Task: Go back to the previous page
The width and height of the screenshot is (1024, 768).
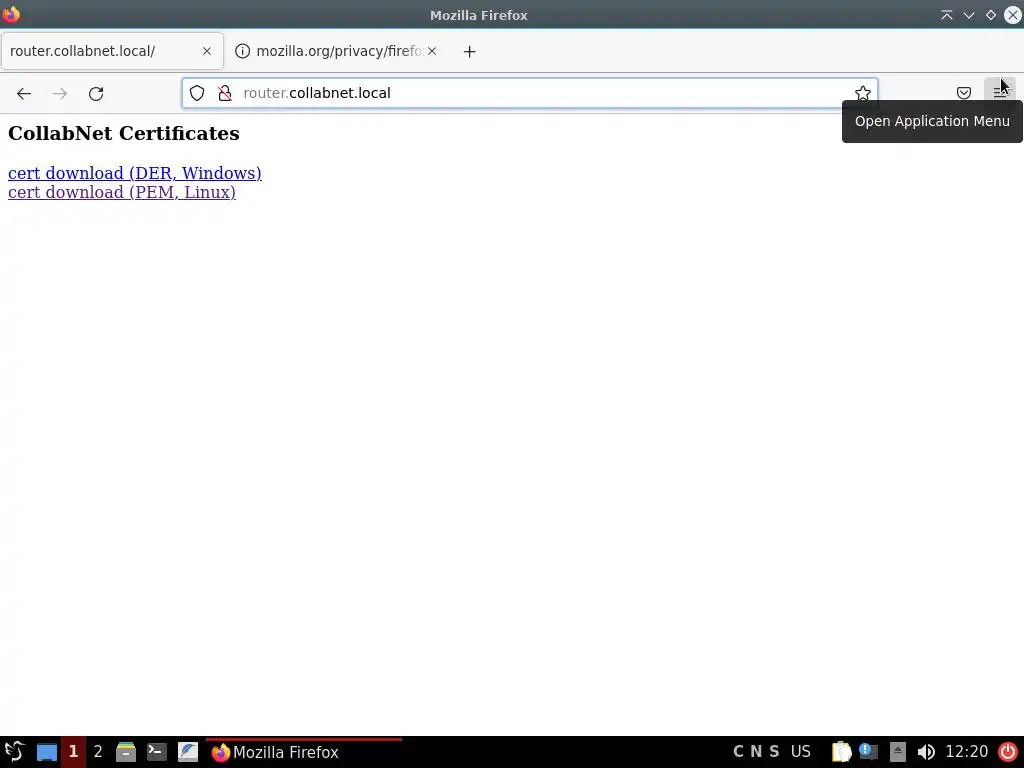Action: (24, 93)
